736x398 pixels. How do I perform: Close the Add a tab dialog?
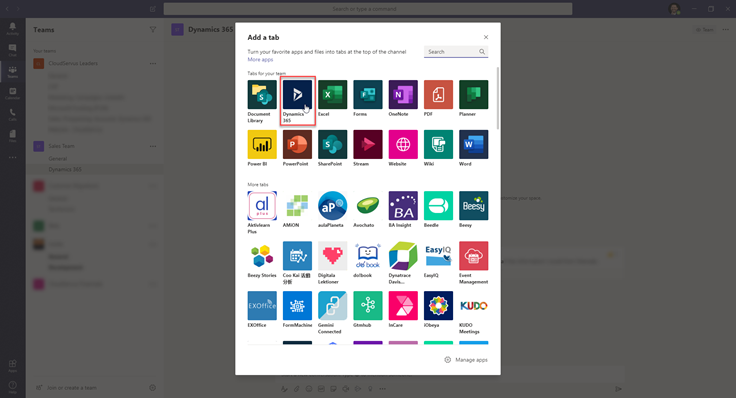(x=486, y=37)
